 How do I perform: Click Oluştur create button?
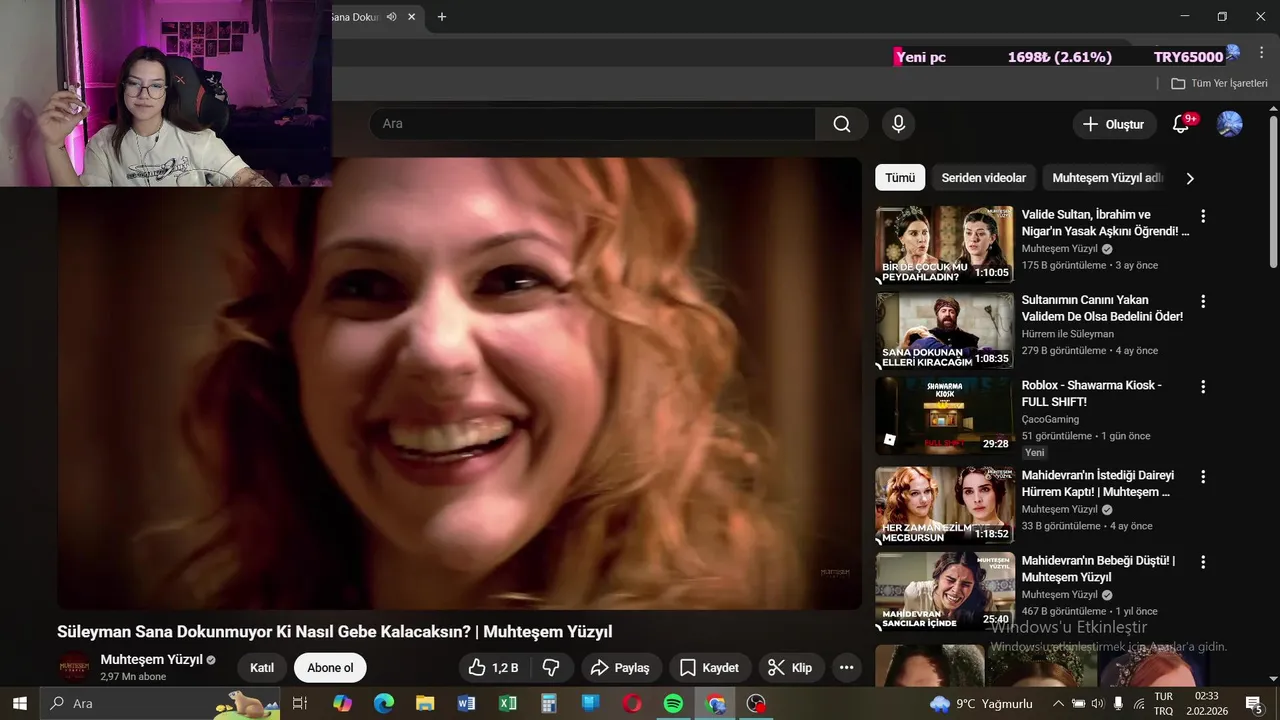pos(1114,124)
